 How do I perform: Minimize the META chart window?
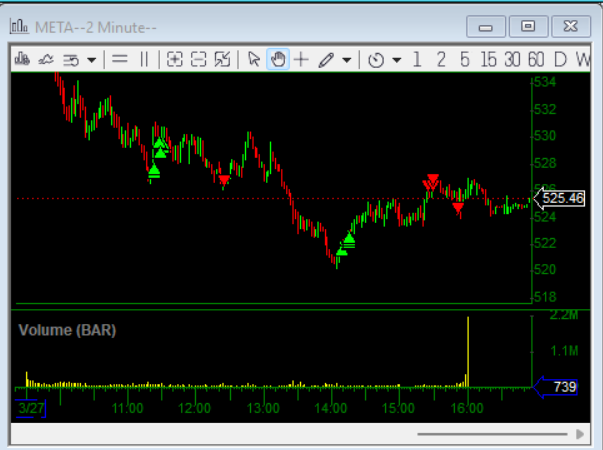[x=486, y=26]
